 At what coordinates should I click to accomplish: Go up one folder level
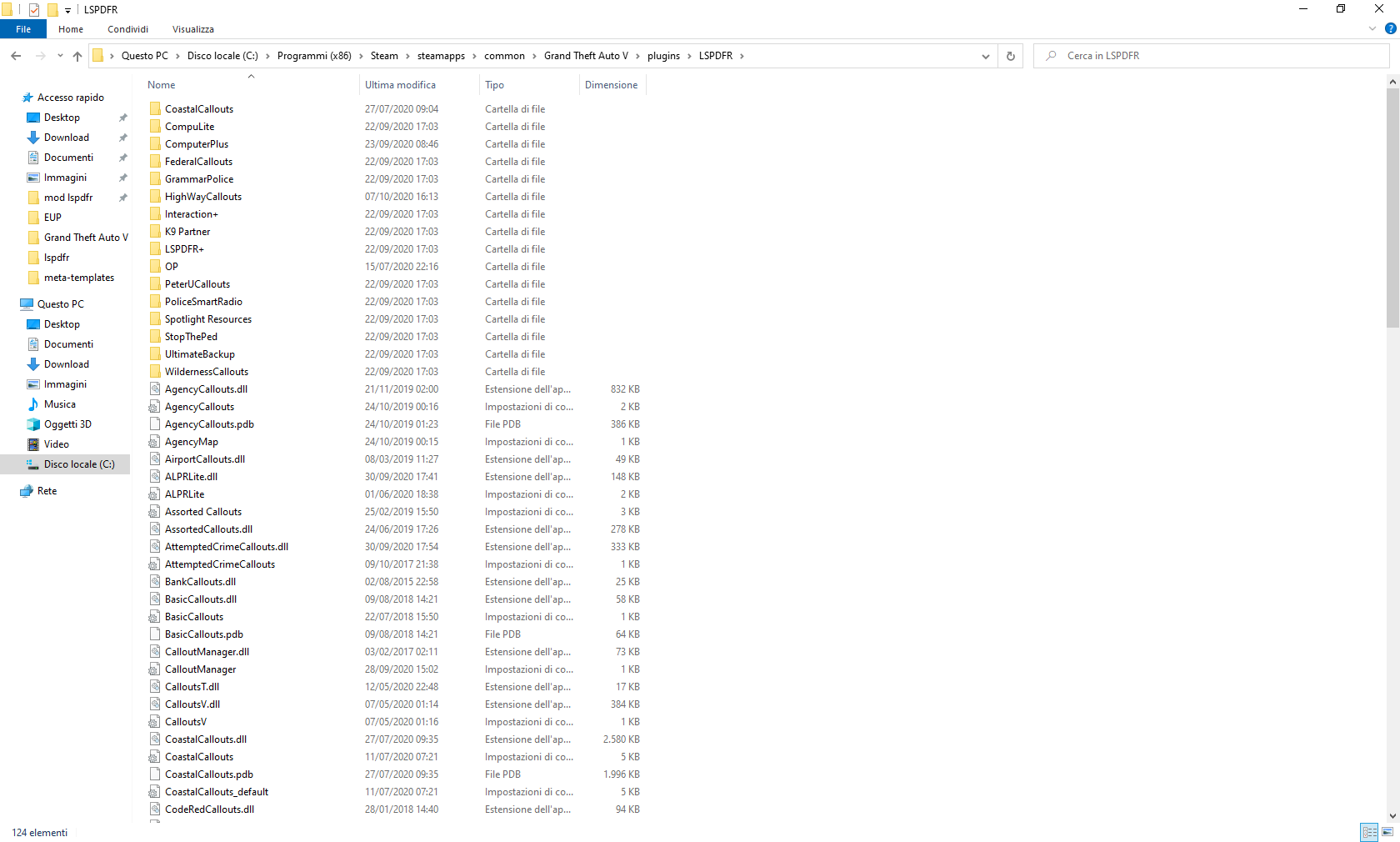point(77,56)
